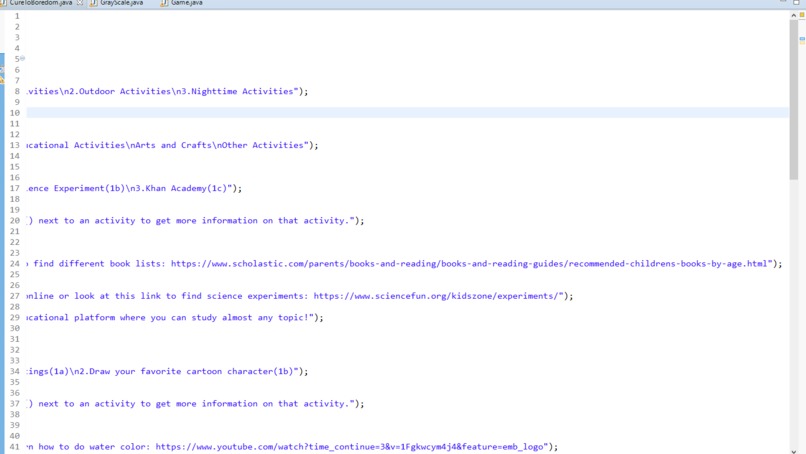Click line number 34 in the gutter
Image resolution: width=806 pixels, height=454 pixels.
[x=14, y=371]
